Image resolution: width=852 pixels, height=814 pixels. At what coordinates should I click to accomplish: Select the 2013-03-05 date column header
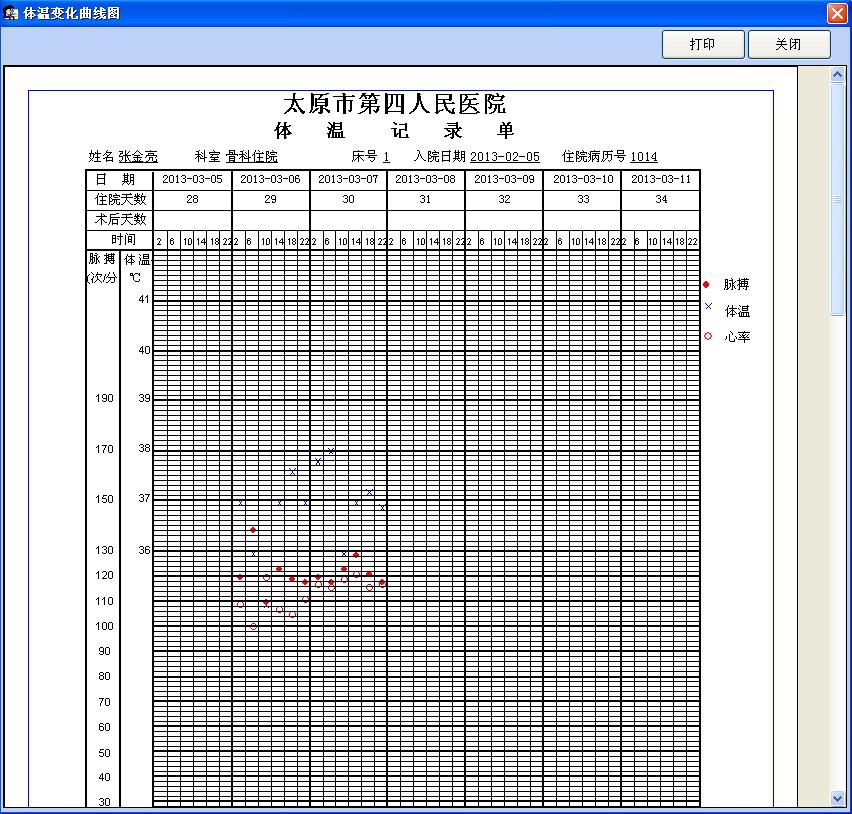pos(192,179)
